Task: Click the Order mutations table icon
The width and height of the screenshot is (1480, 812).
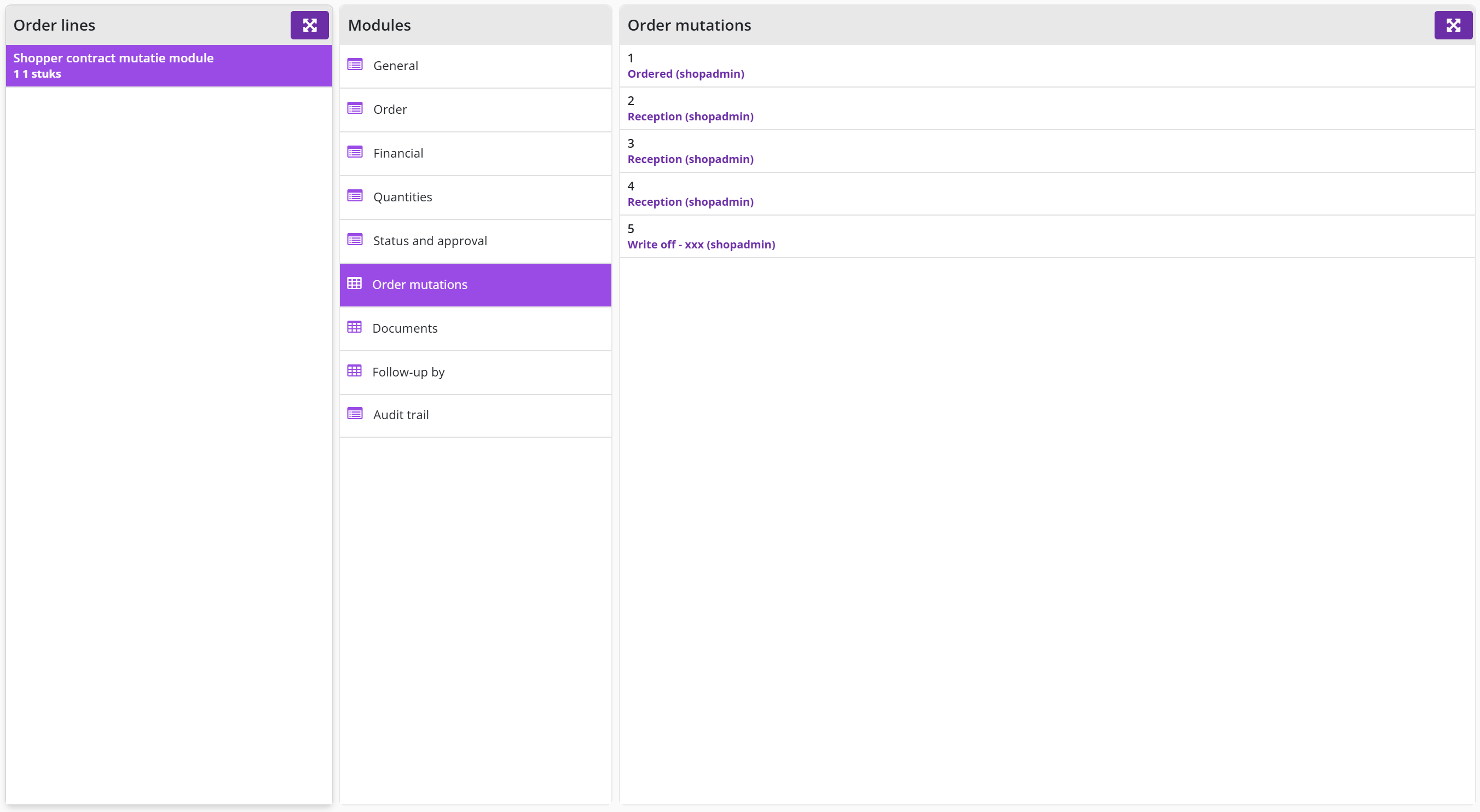Action: coord(355,283)
